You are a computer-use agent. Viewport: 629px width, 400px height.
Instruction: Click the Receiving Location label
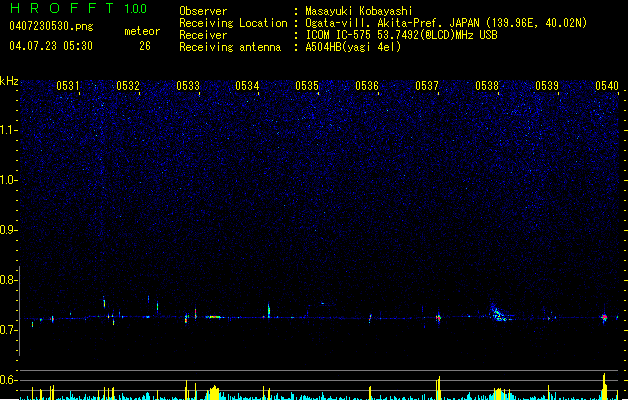[233, 23]
